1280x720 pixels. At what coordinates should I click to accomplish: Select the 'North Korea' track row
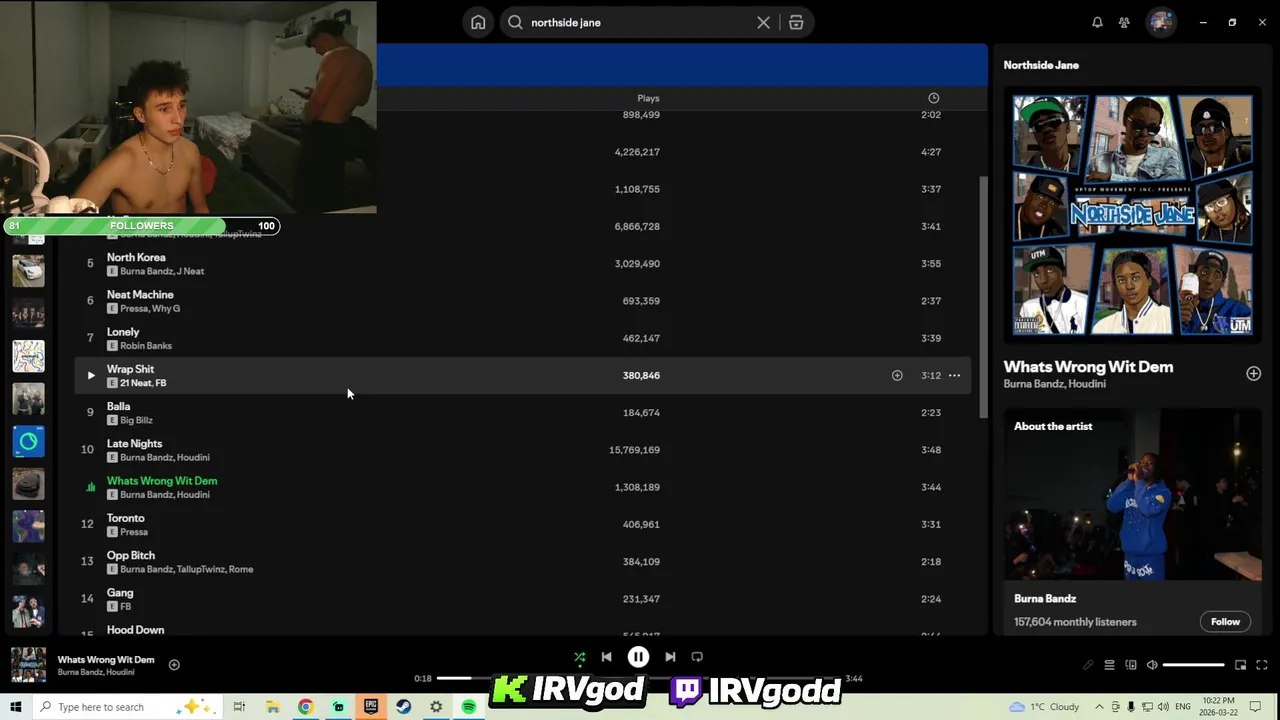[x=522, y=264]
